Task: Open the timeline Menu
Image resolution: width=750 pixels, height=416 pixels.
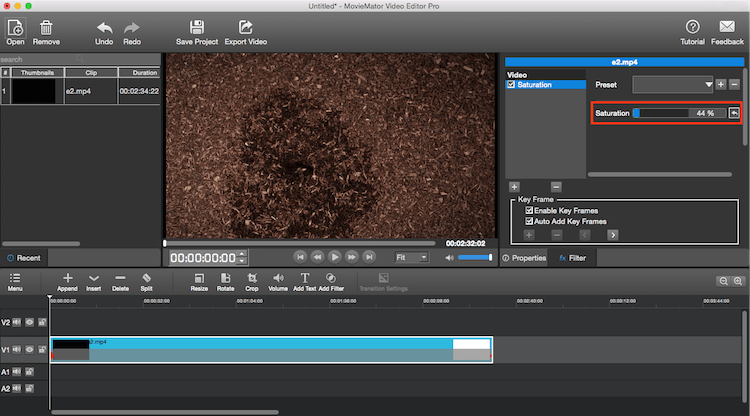Action: pos(15,282)
